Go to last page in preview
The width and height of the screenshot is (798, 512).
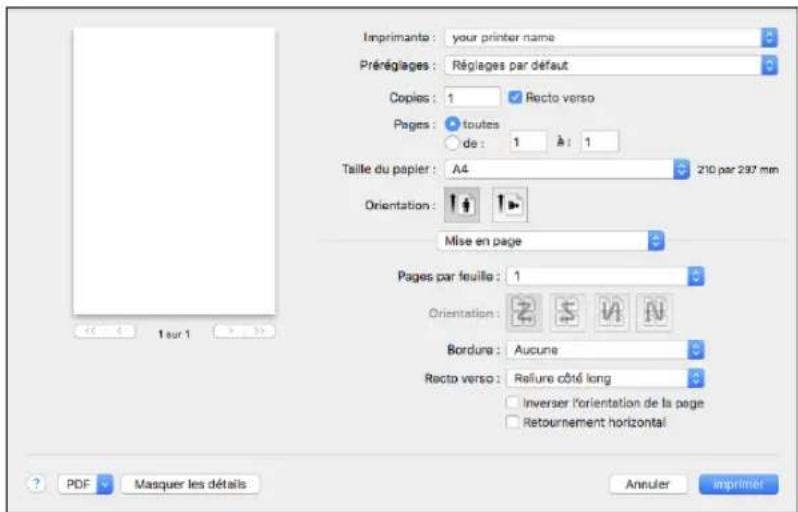point(260,331)
